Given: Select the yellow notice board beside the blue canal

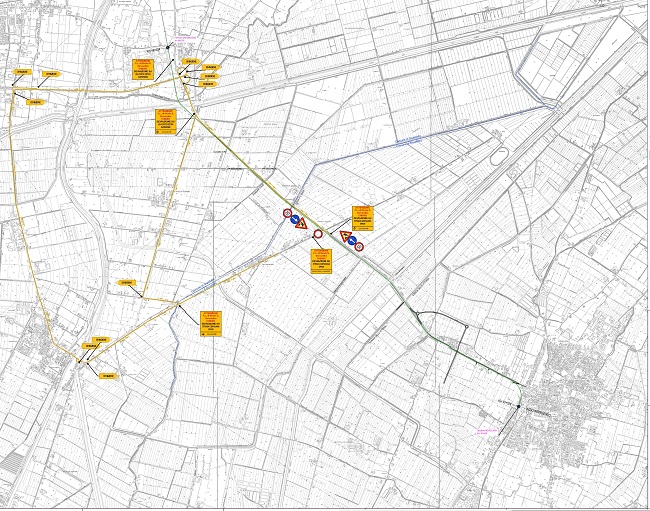Looking at the screenshot, I should coord(211,323).
